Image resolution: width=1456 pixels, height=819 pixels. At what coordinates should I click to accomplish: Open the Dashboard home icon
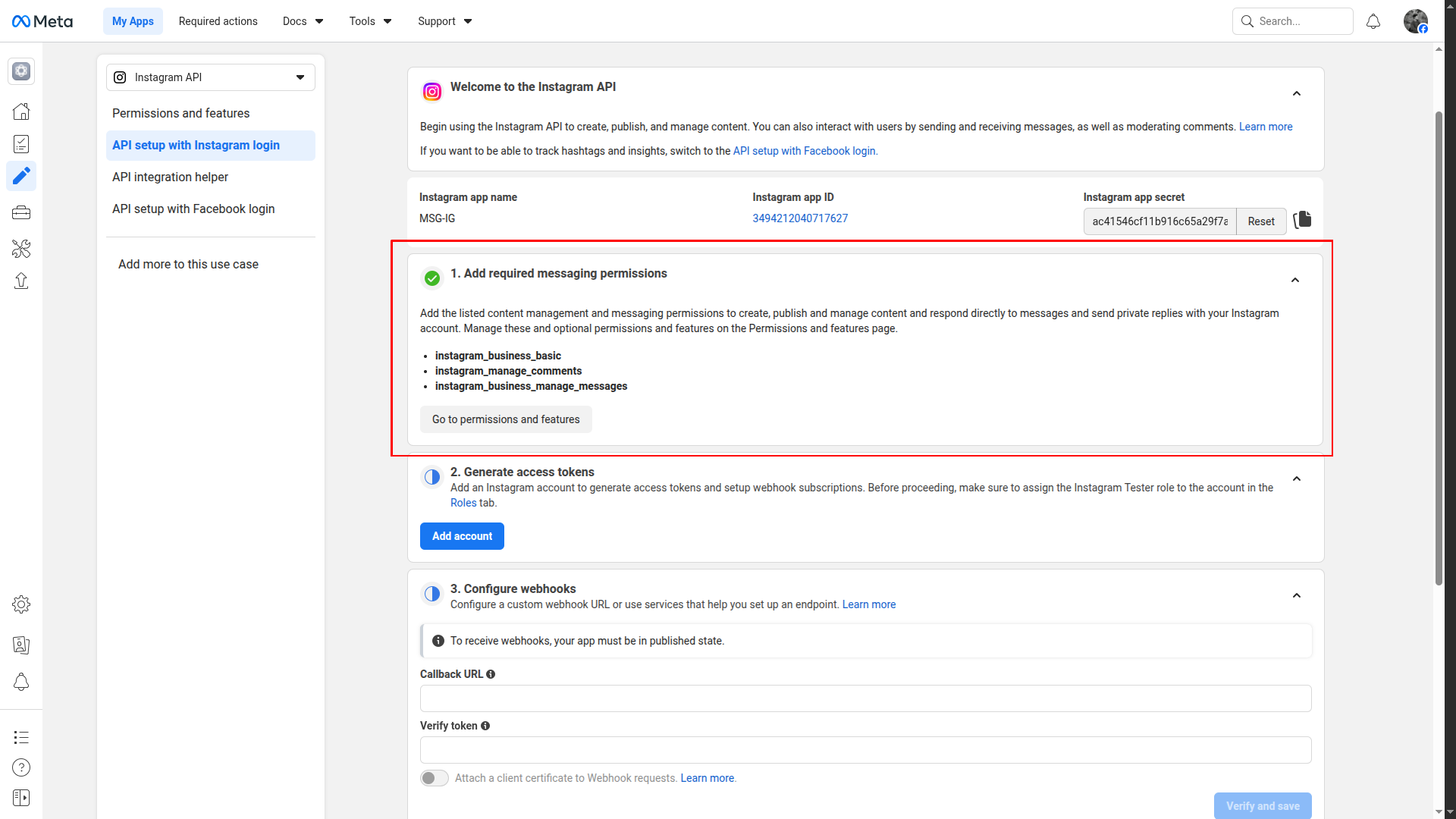click(x=21, y=111)
